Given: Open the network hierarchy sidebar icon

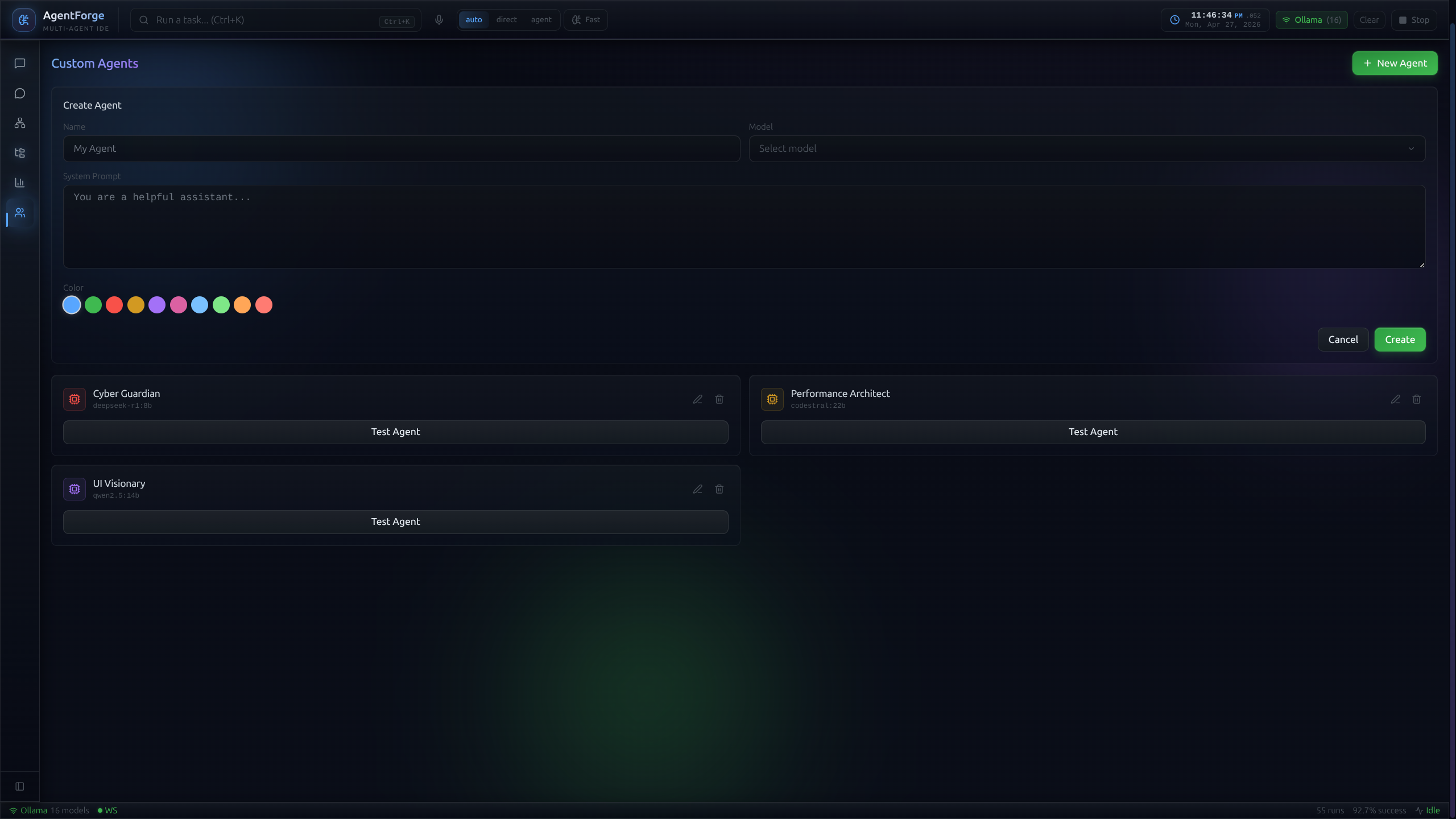Looking at the screenshot, I should (x=20, y=123).
